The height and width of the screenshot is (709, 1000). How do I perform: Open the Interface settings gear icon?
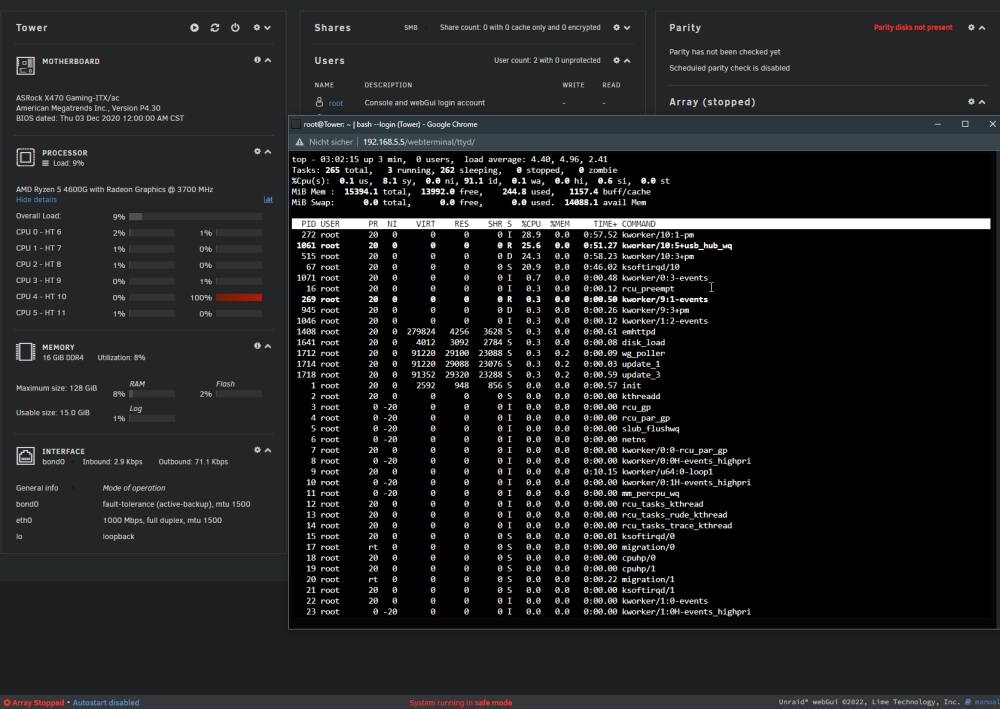pos(258,450)
